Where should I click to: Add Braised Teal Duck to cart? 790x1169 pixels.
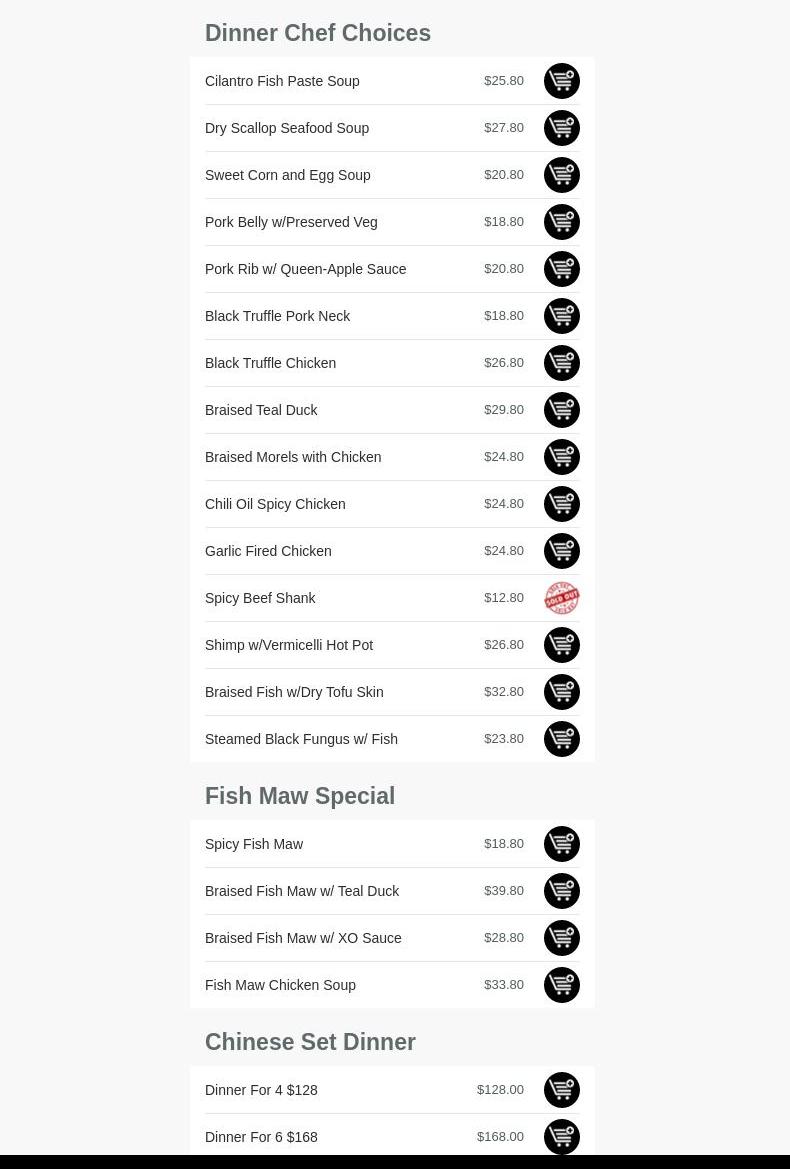(x=561, y=410)
